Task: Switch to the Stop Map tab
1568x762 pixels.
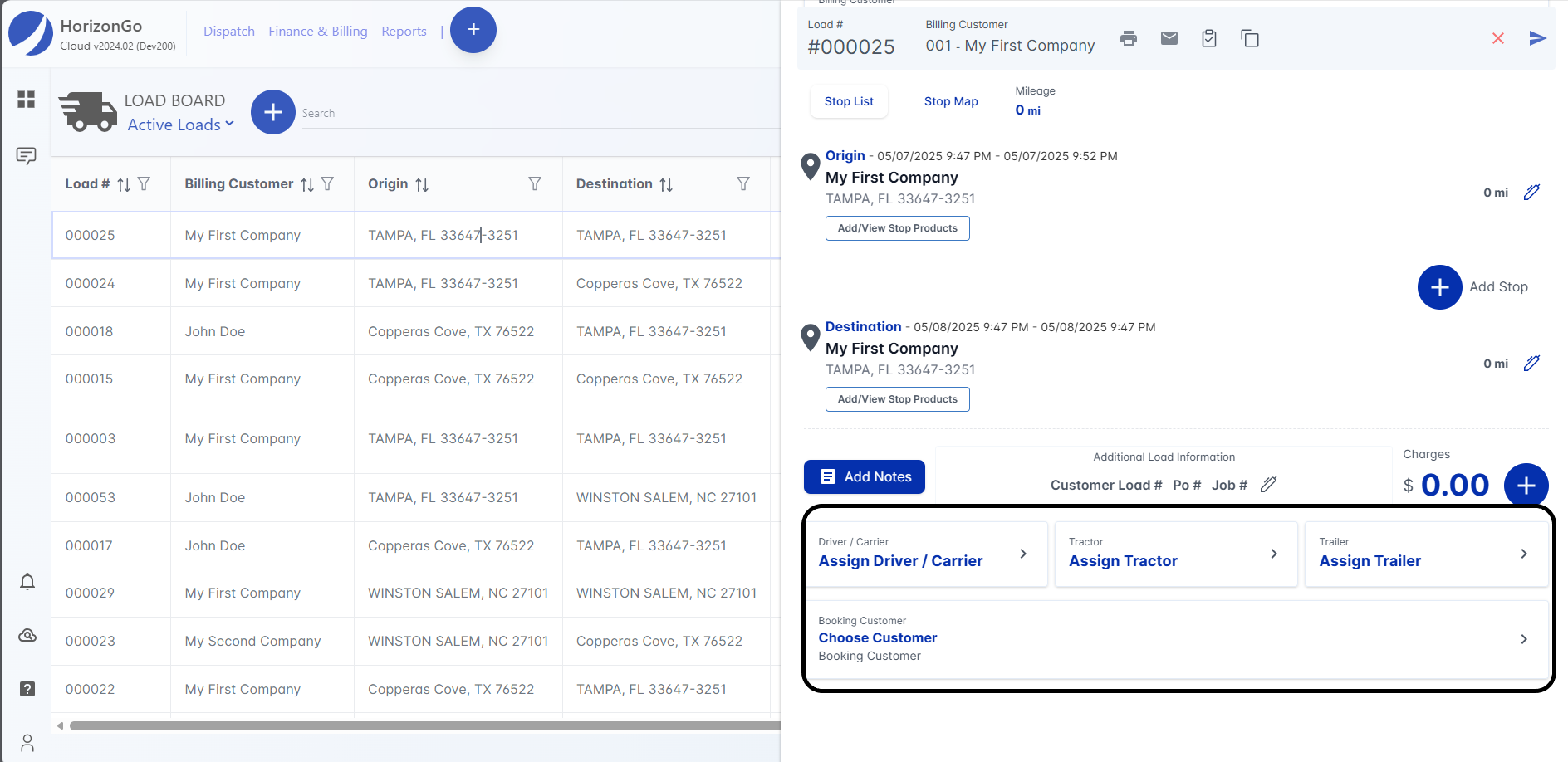Action: (950, 101)
